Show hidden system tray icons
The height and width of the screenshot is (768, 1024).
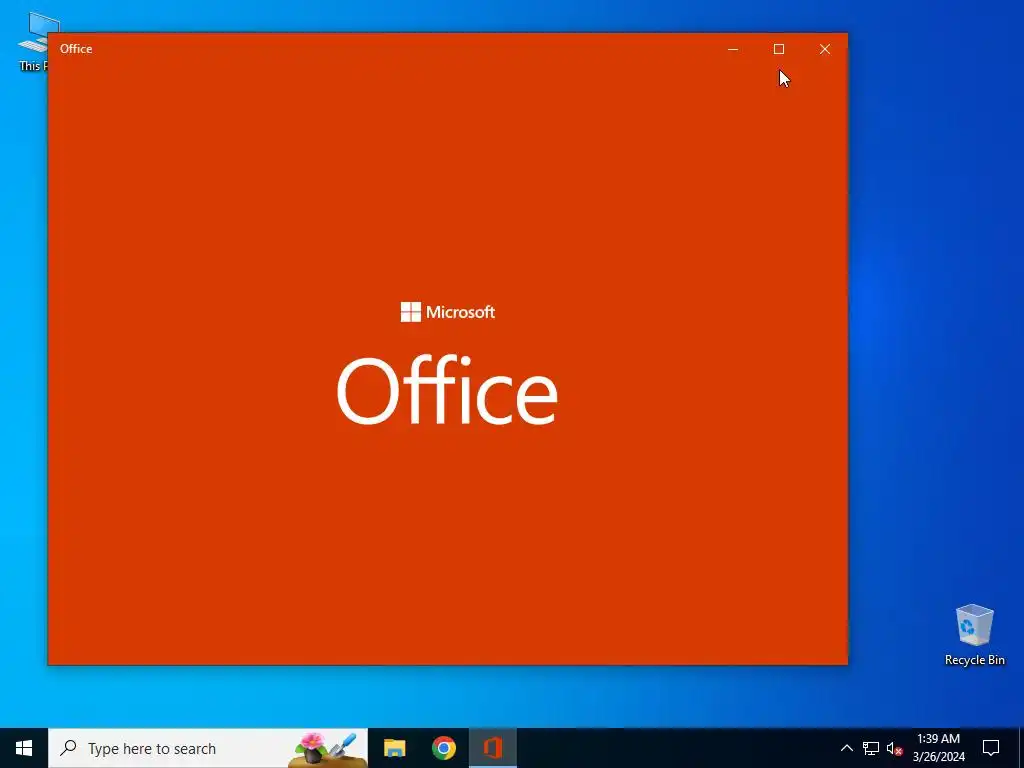coord(846,748)
